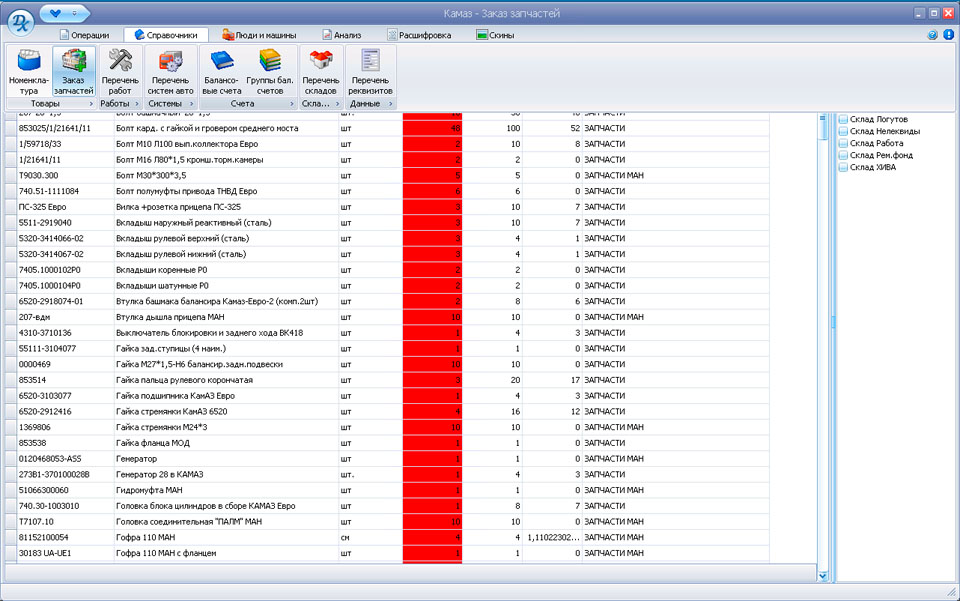Open Балансовые счета

click(222, 72)
